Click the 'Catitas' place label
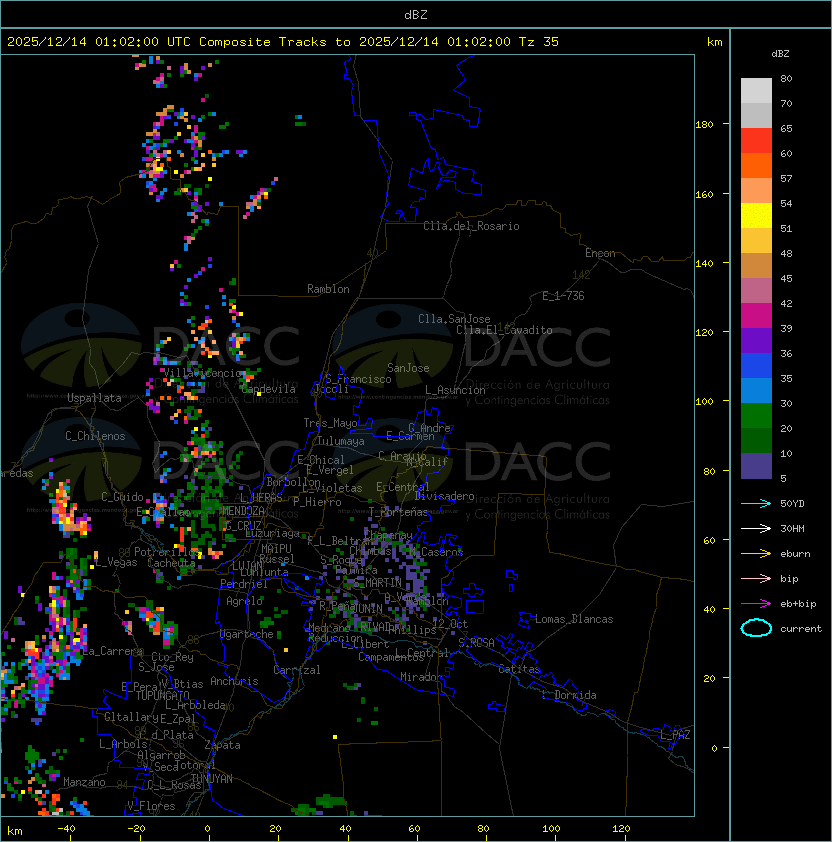 (x=519, y=669)
